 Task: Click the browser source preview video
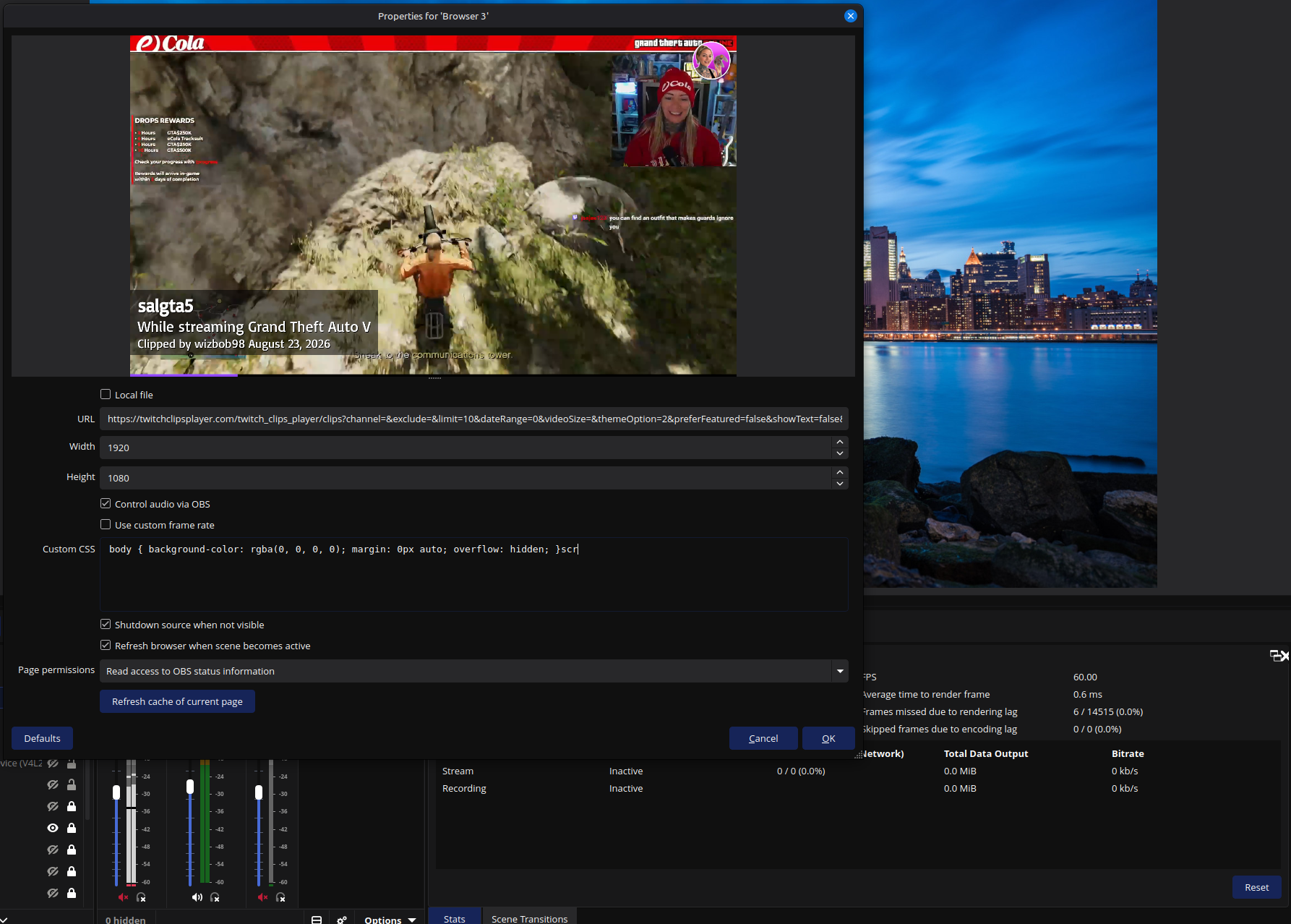click(433, 206)
